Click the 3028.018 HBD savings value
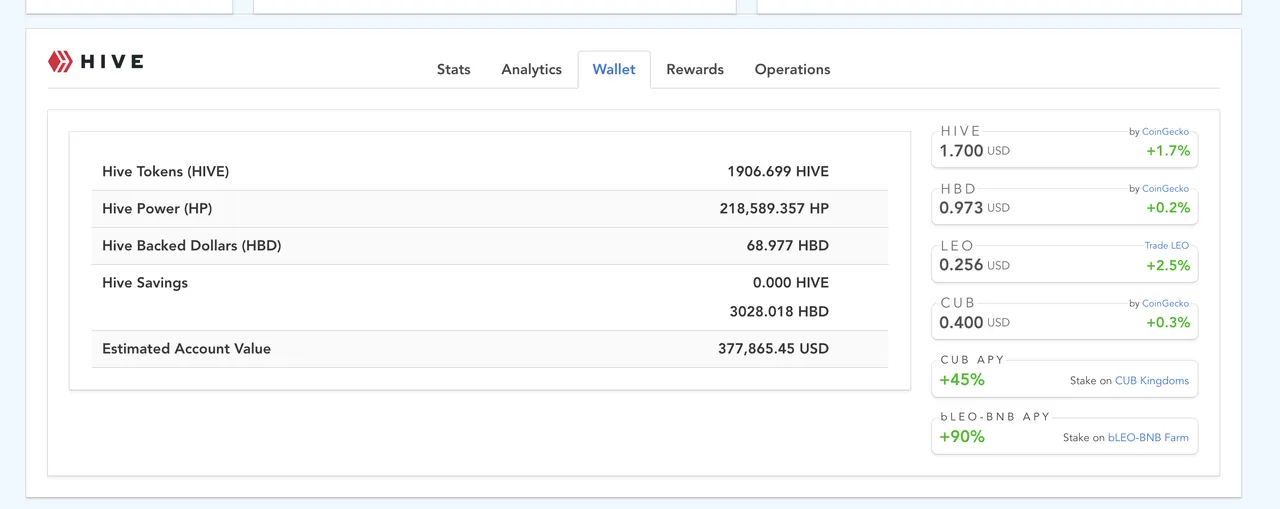 coord(779,311)
